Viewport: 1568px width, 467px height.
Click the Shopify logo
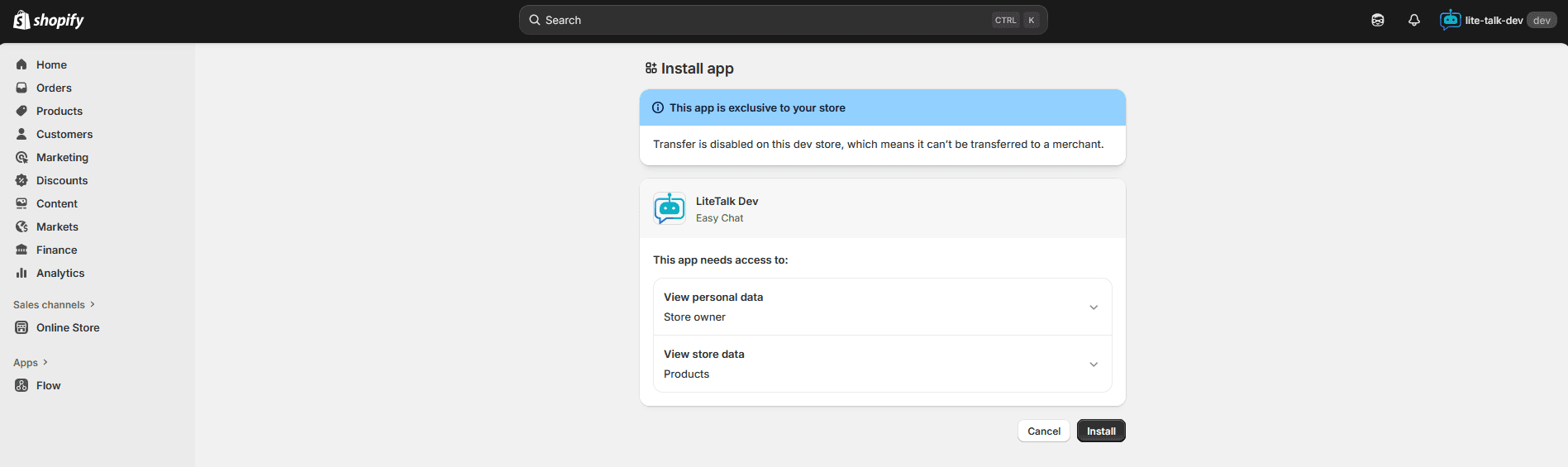[x=49, y=20]
